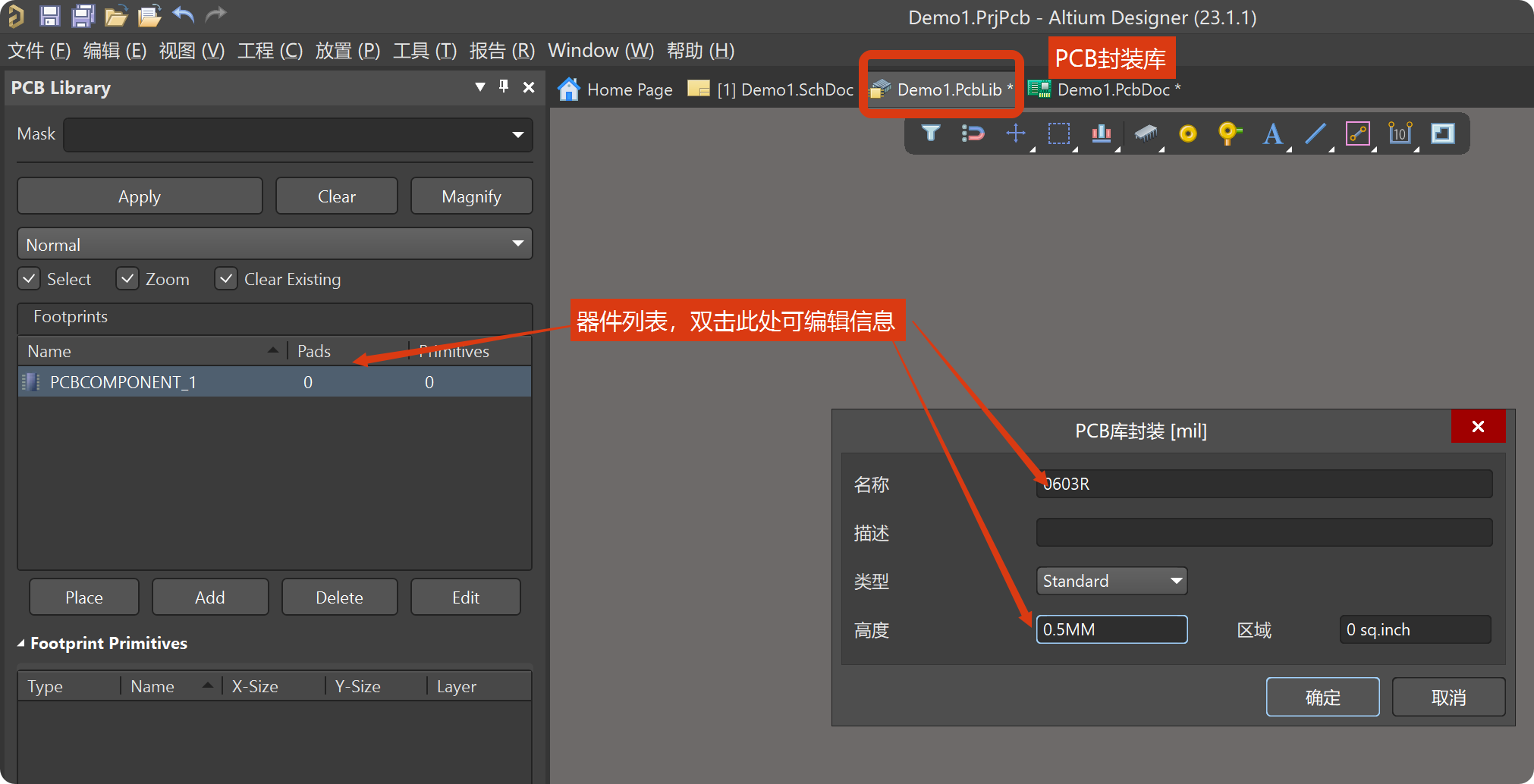Open the 放置 (P) menu
This screenshot has height=784, width=1534.
(347, 51)
